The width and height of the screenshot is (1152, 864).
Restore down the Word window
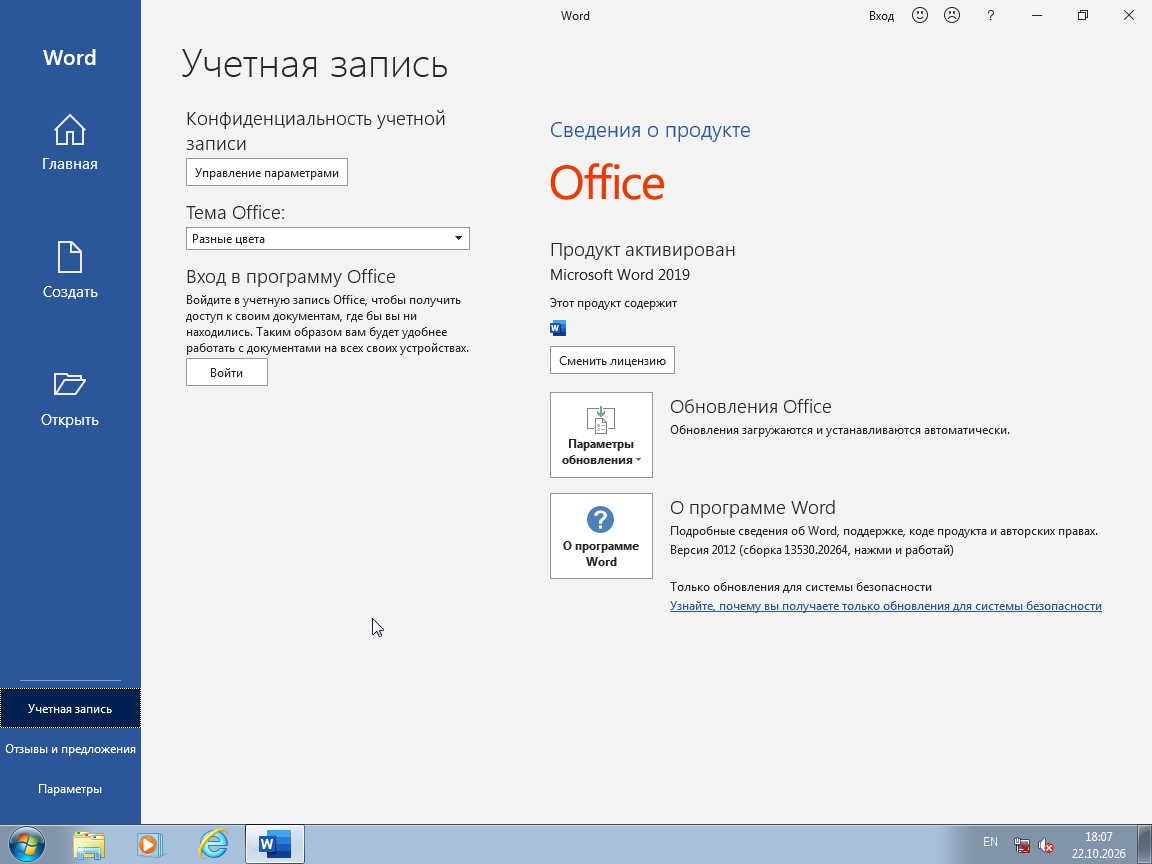(x=1082, y=15)
